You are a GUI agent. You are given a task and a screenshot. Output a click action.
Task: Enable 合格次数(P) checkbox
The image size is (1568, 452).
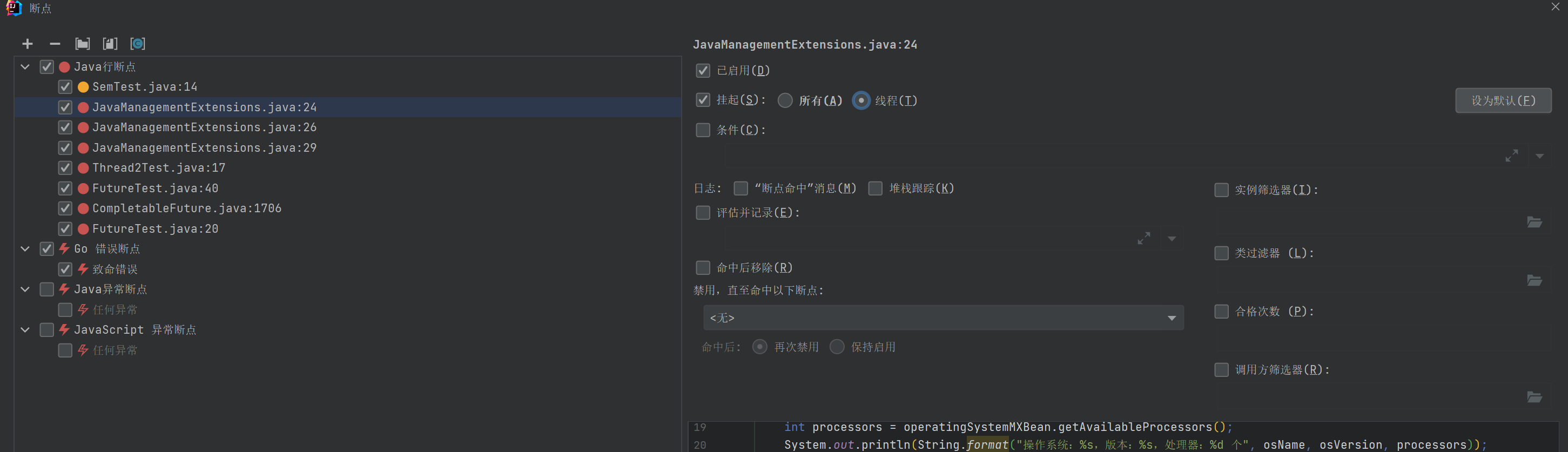click(1222, 312)
